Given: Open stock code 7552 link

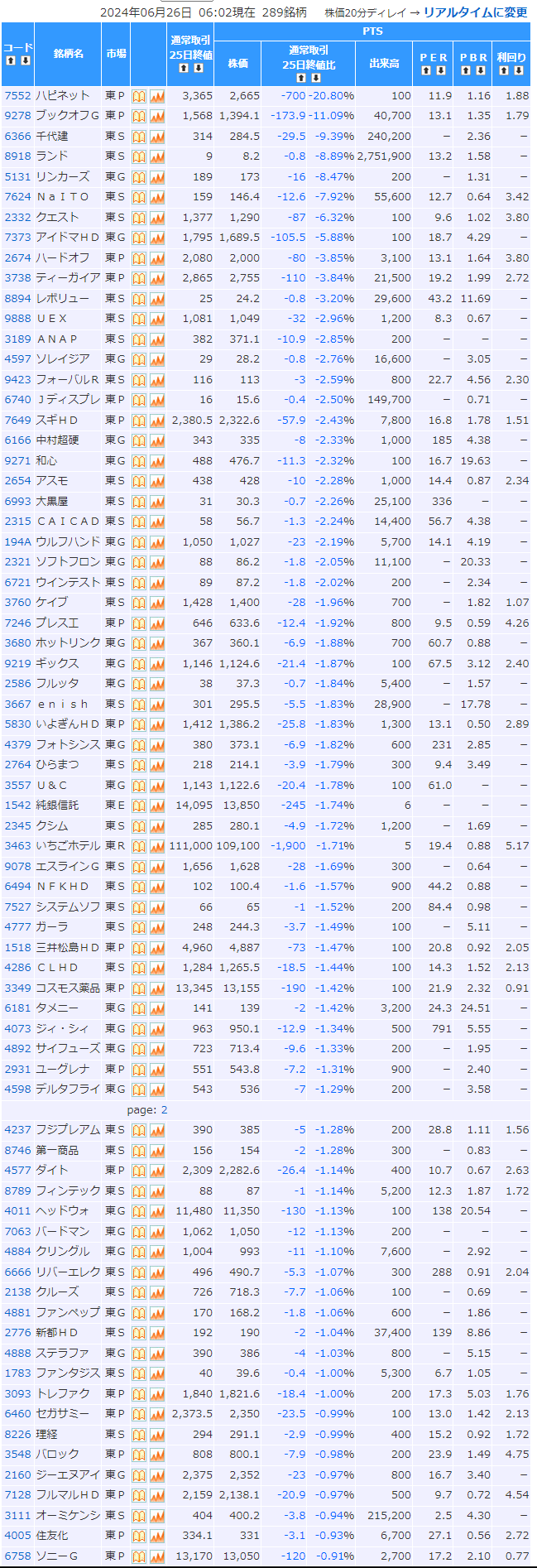Looking at the screenshot, I should click(x=17, y=96).
